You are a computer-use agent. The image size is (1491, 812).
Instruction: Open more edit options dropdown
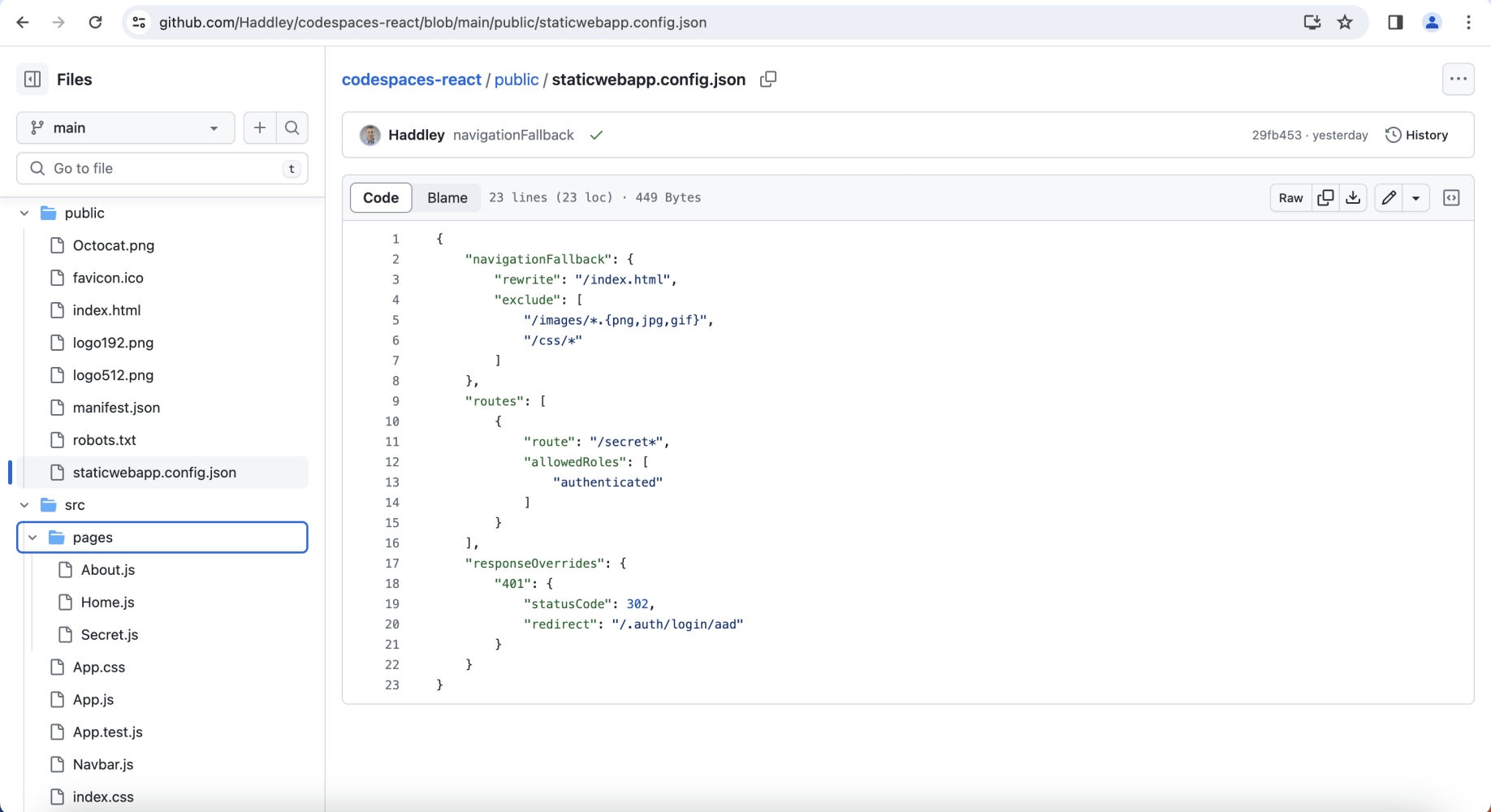coord(1415,198)
